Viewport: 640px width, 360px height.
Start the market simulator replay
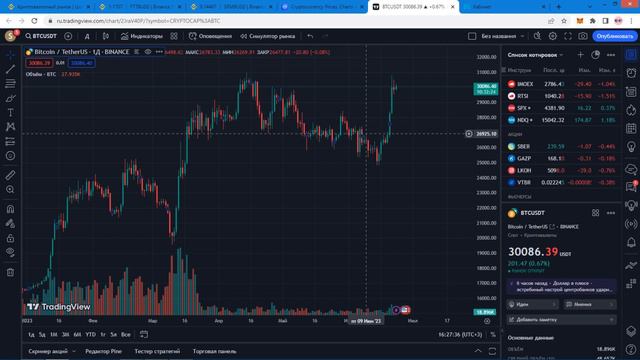click(x=268, y=36)
